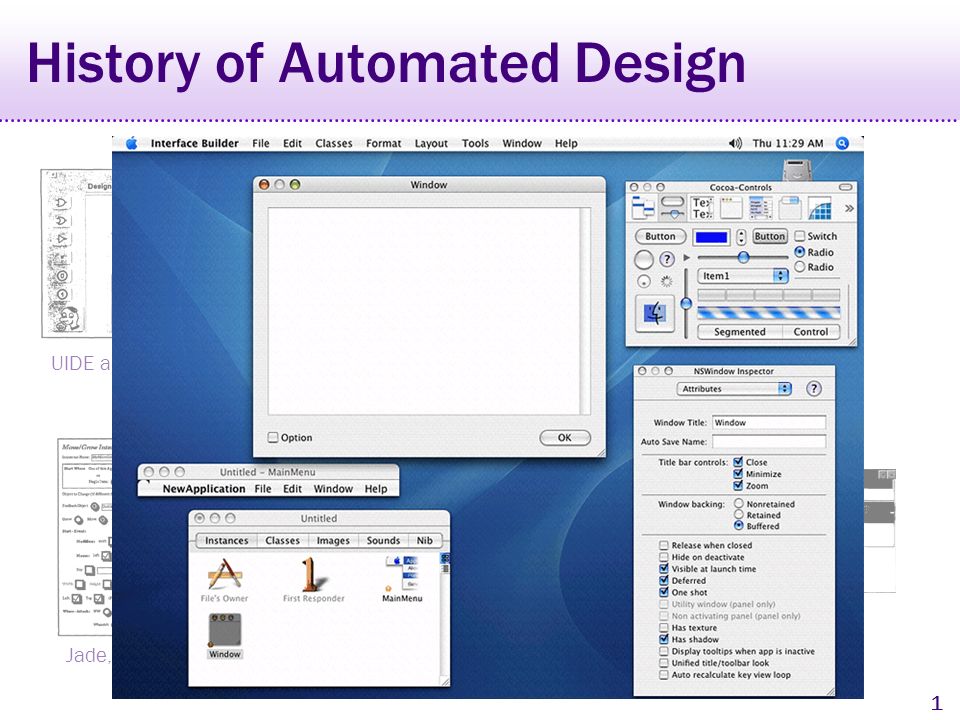Open the Layout menu in the menu bar
Image resolution: width=960 pixels, height=720 pixels.
[431, 143]
